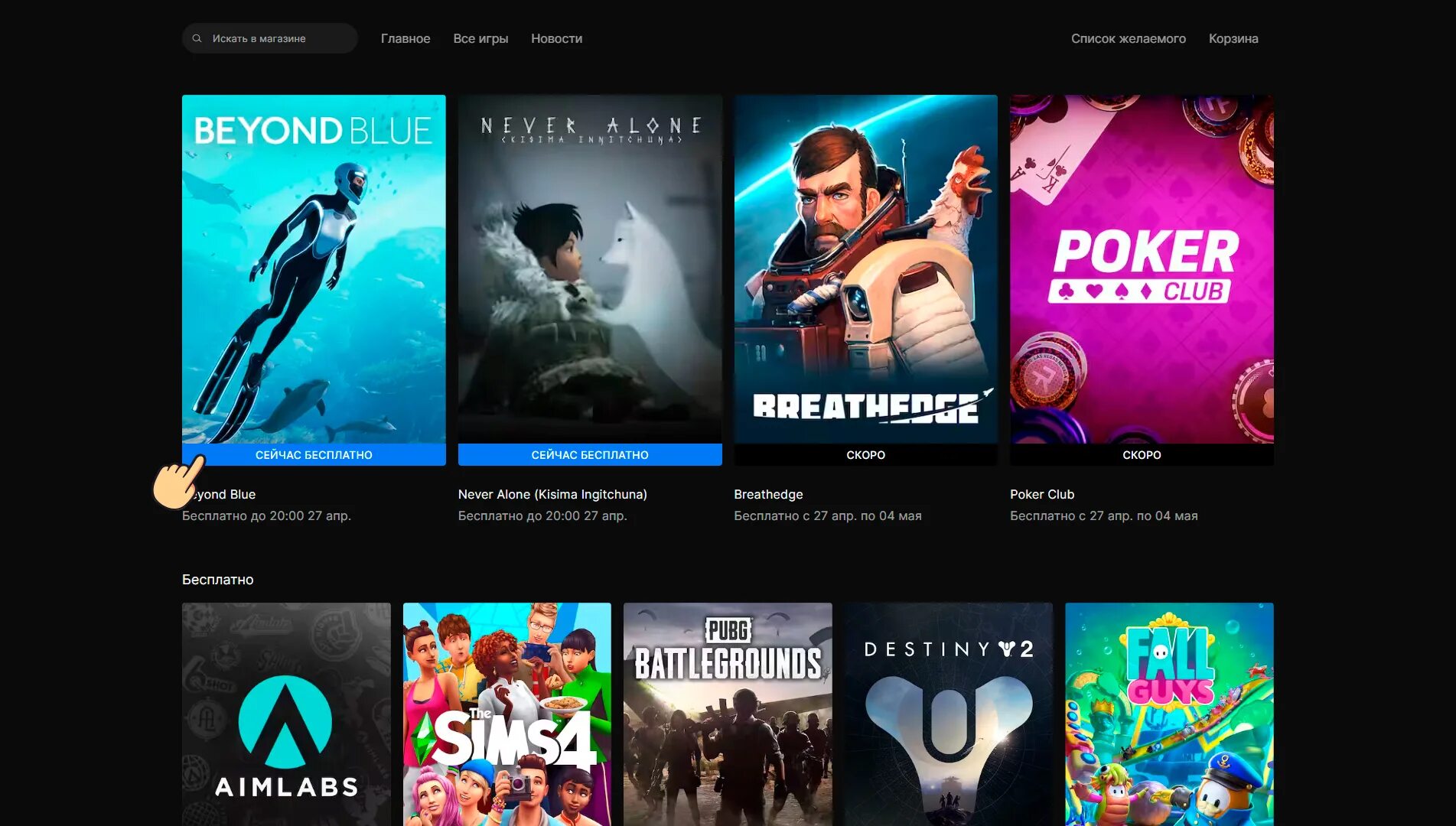Open The Sims 4 game tile
Image resolution: width=1456 pixels, height=826 pixels.
coord(507,714)
